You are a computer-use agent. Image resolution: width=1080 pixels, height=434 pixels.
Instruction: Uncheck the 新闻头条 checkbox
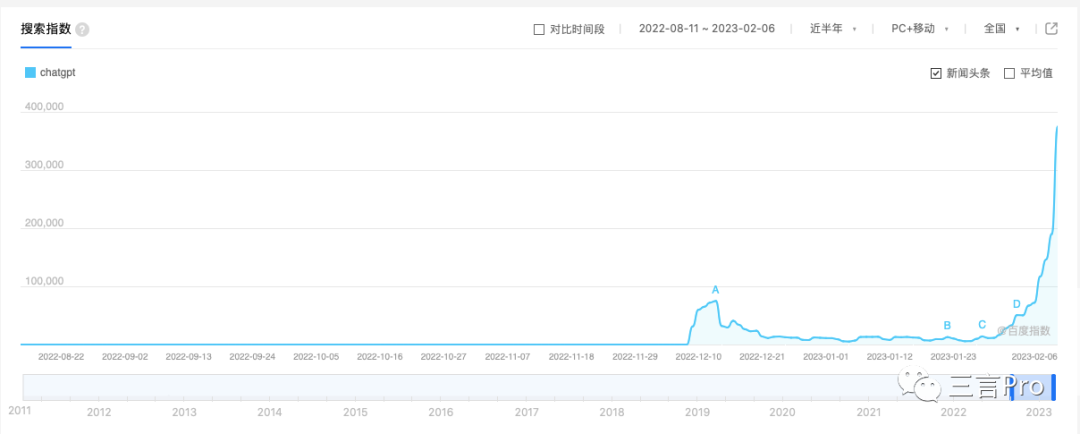(x=936, y=73)
